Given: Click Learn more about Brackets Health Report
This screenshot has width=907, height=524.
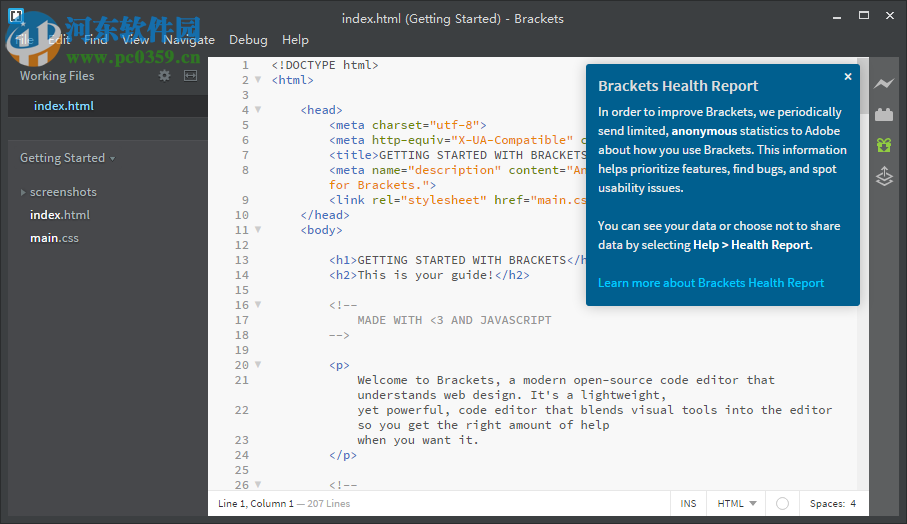Looking at the screenshot, I should (x=711, y=283).
